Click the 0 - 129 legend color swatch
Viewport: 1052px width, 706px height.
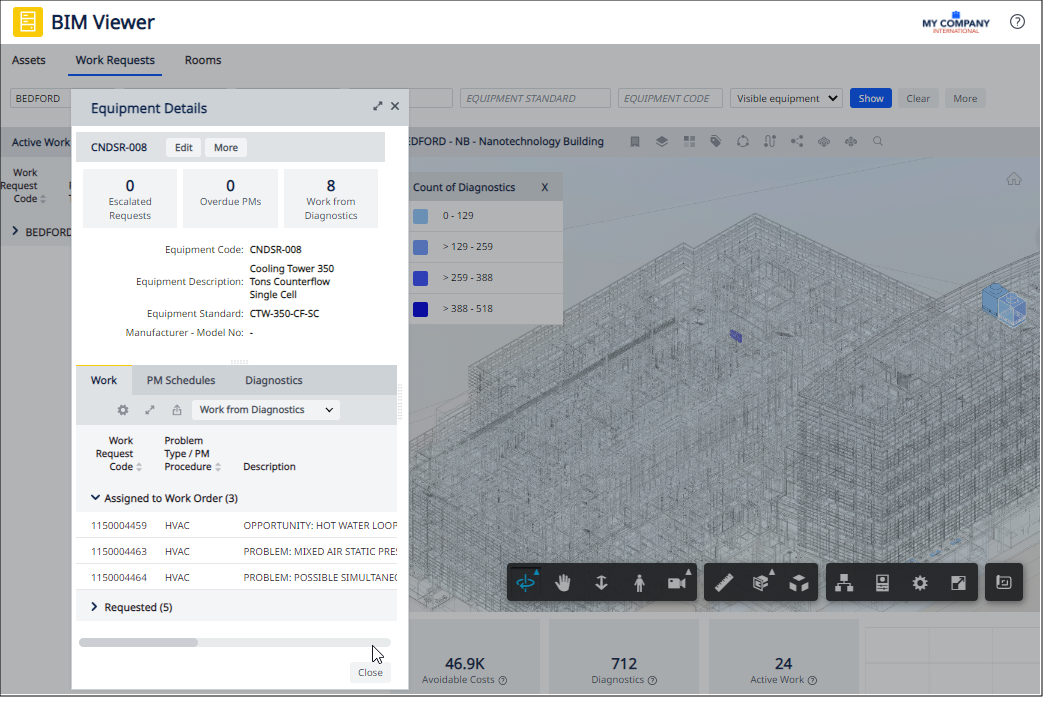[x=421, y=217]
